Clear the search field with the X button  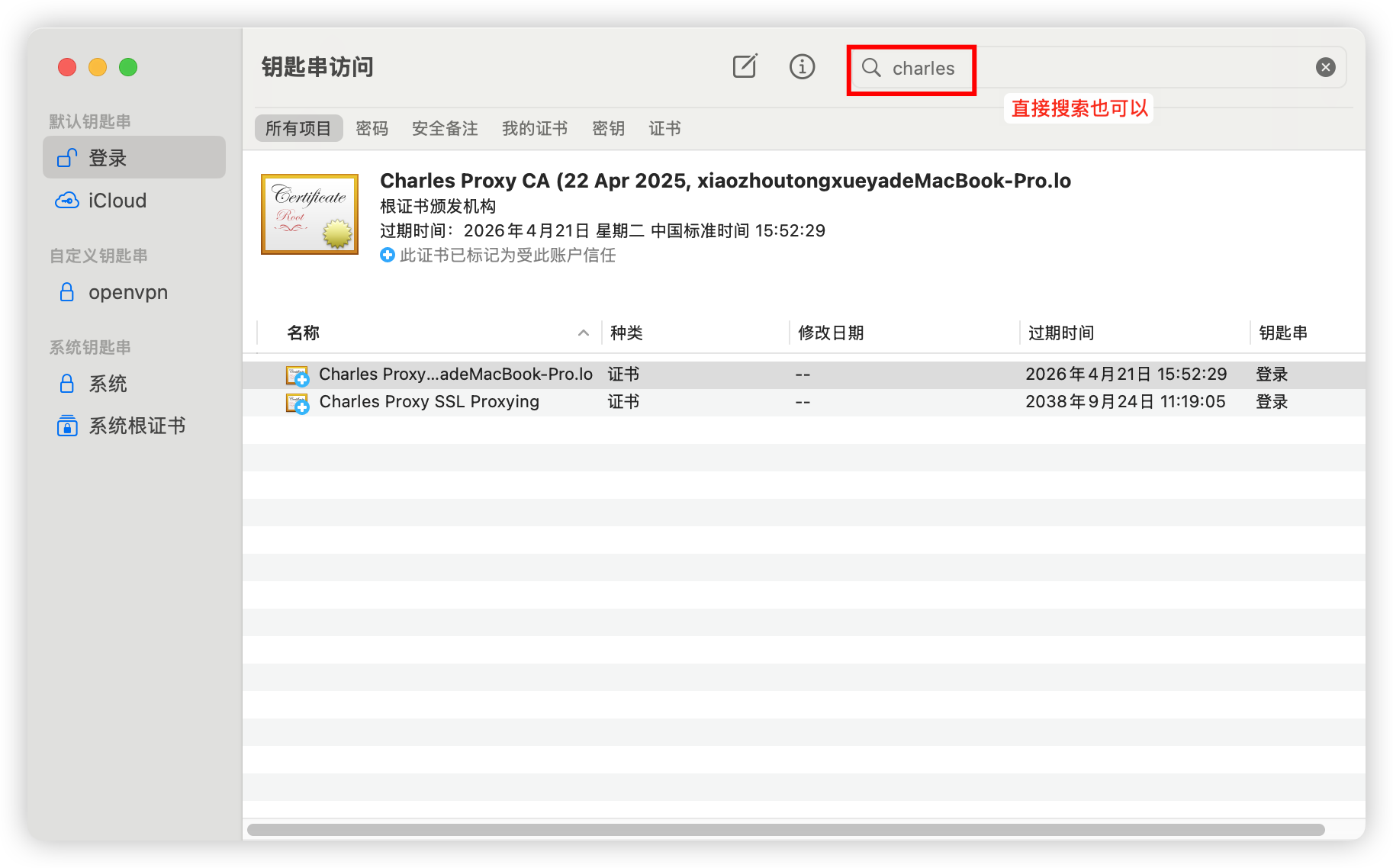[1326, 67]
